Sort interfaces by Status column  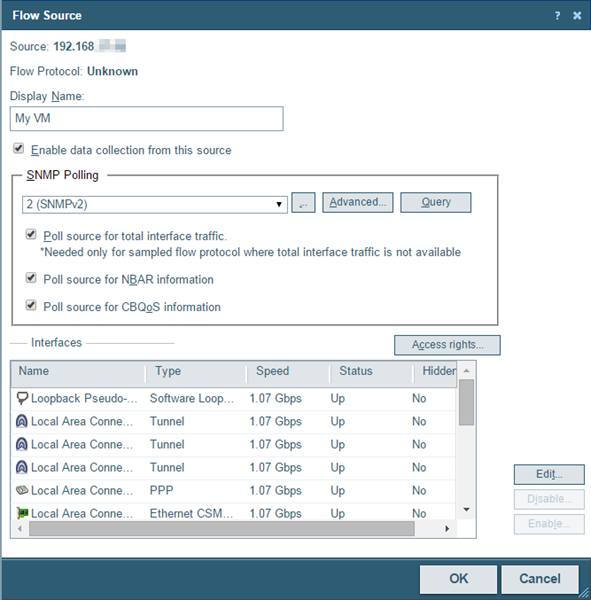372,373
